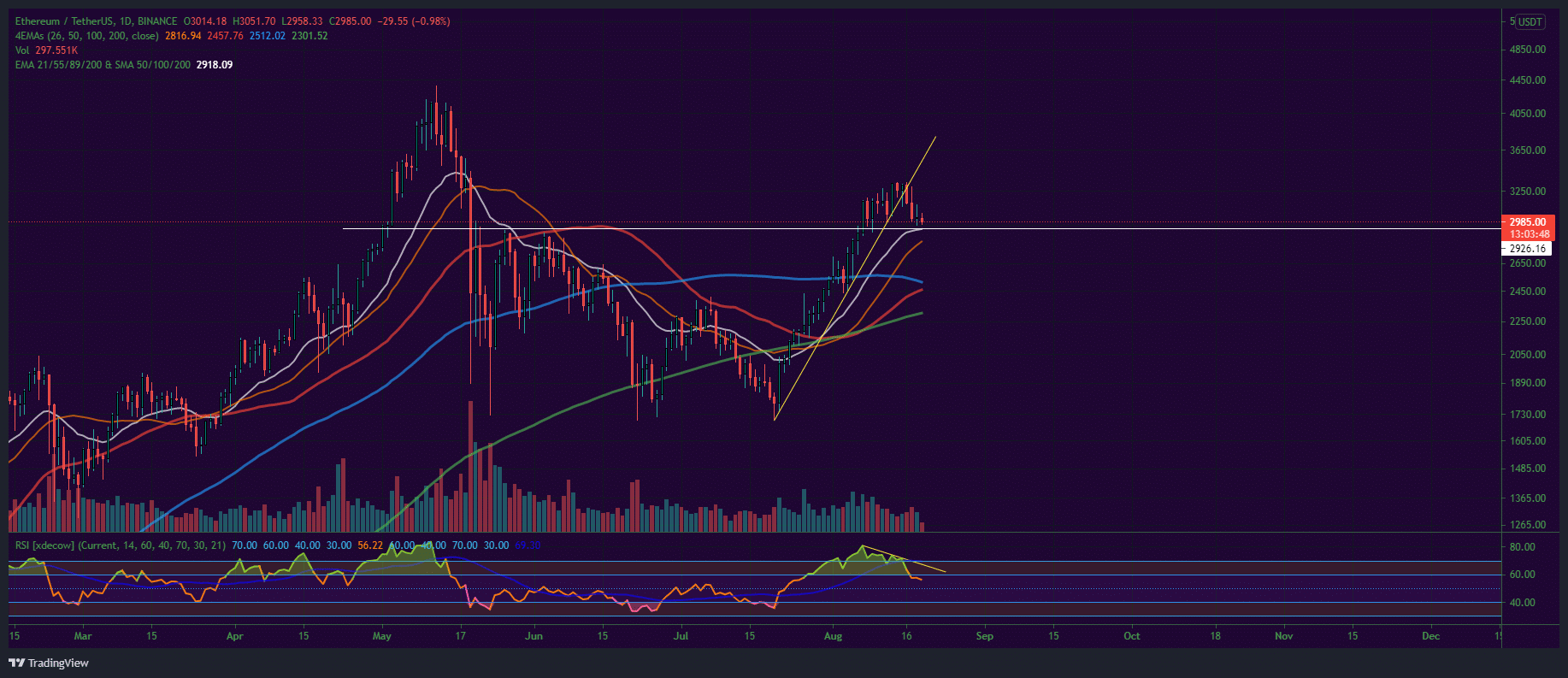Click the Oct label on time axis

(x=1132, y=636)
